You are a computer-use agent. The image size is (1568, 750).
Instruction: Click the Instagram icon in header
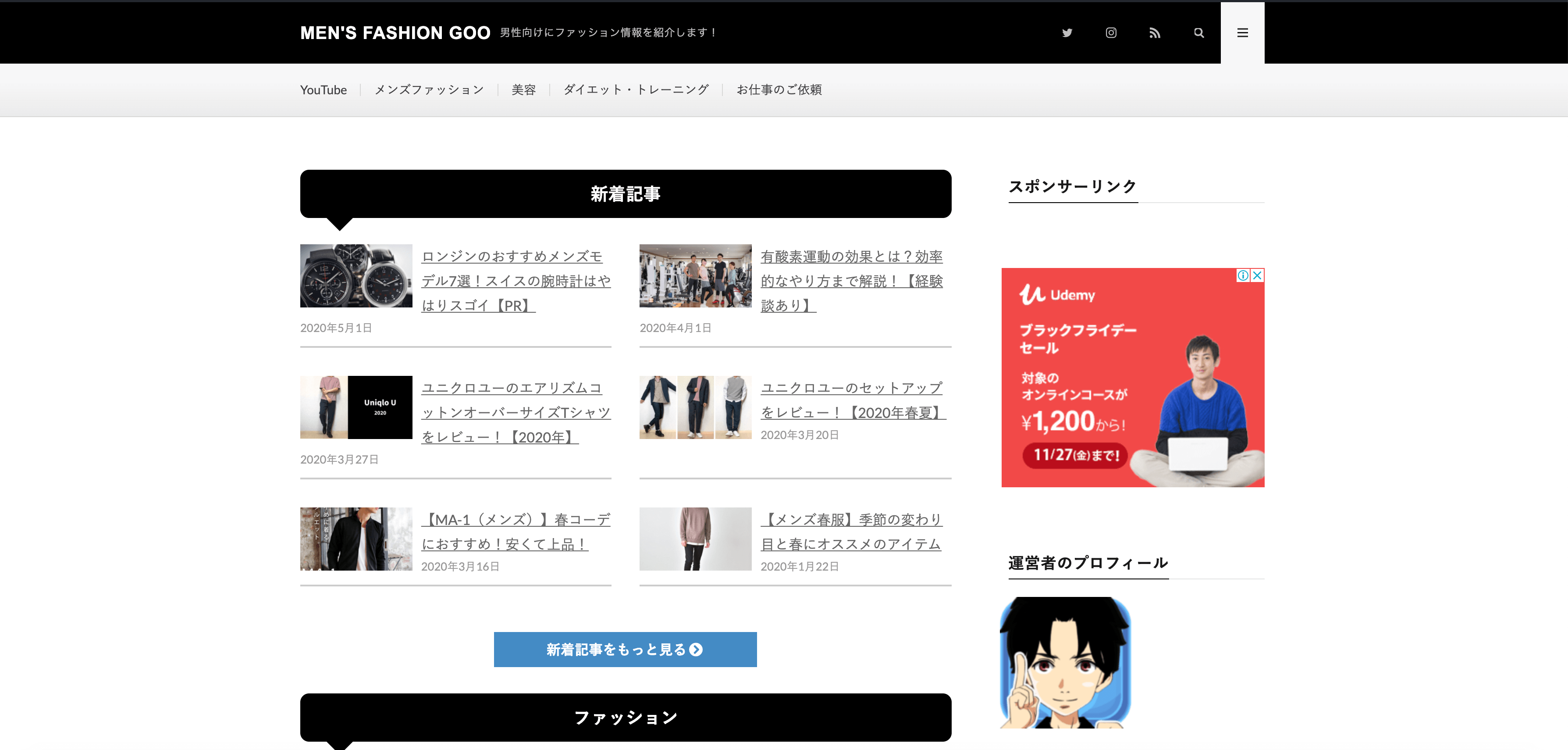[x=1111, y=33]
